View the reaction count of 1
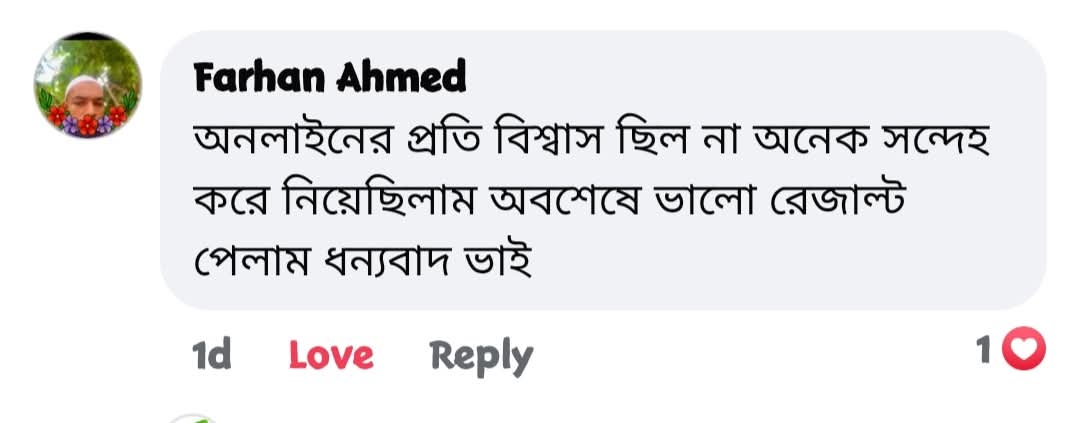Screen dimensions: 1080x423 point(985,350)
